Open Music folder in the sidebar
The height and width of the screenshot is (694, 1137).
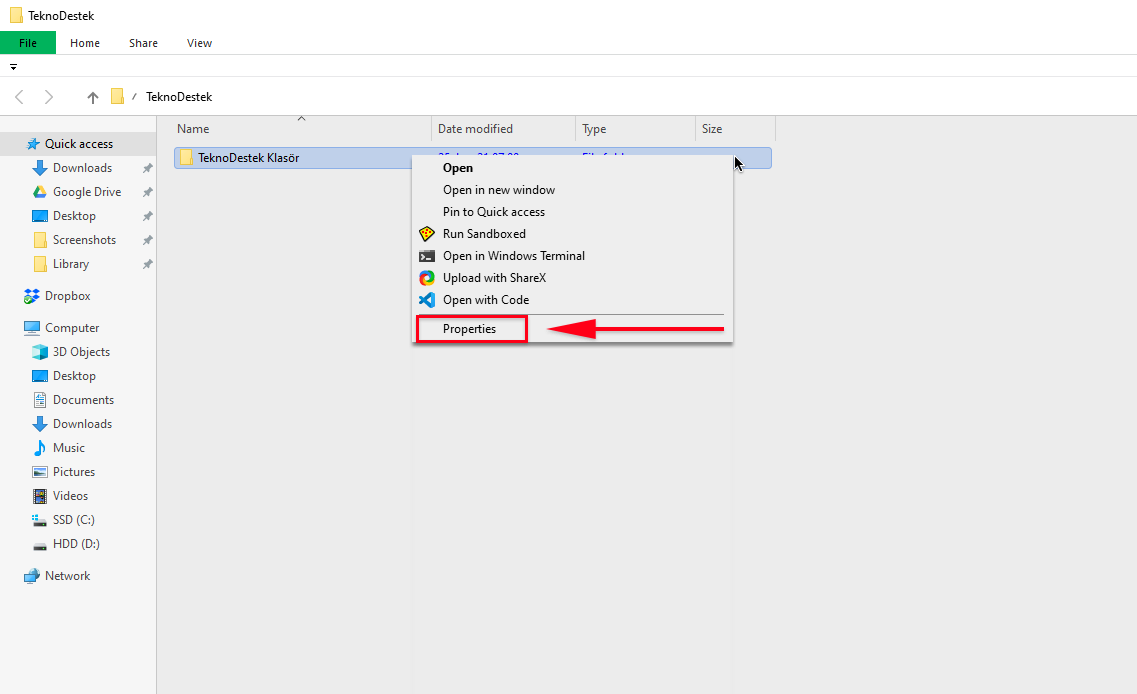coord(68,447)
